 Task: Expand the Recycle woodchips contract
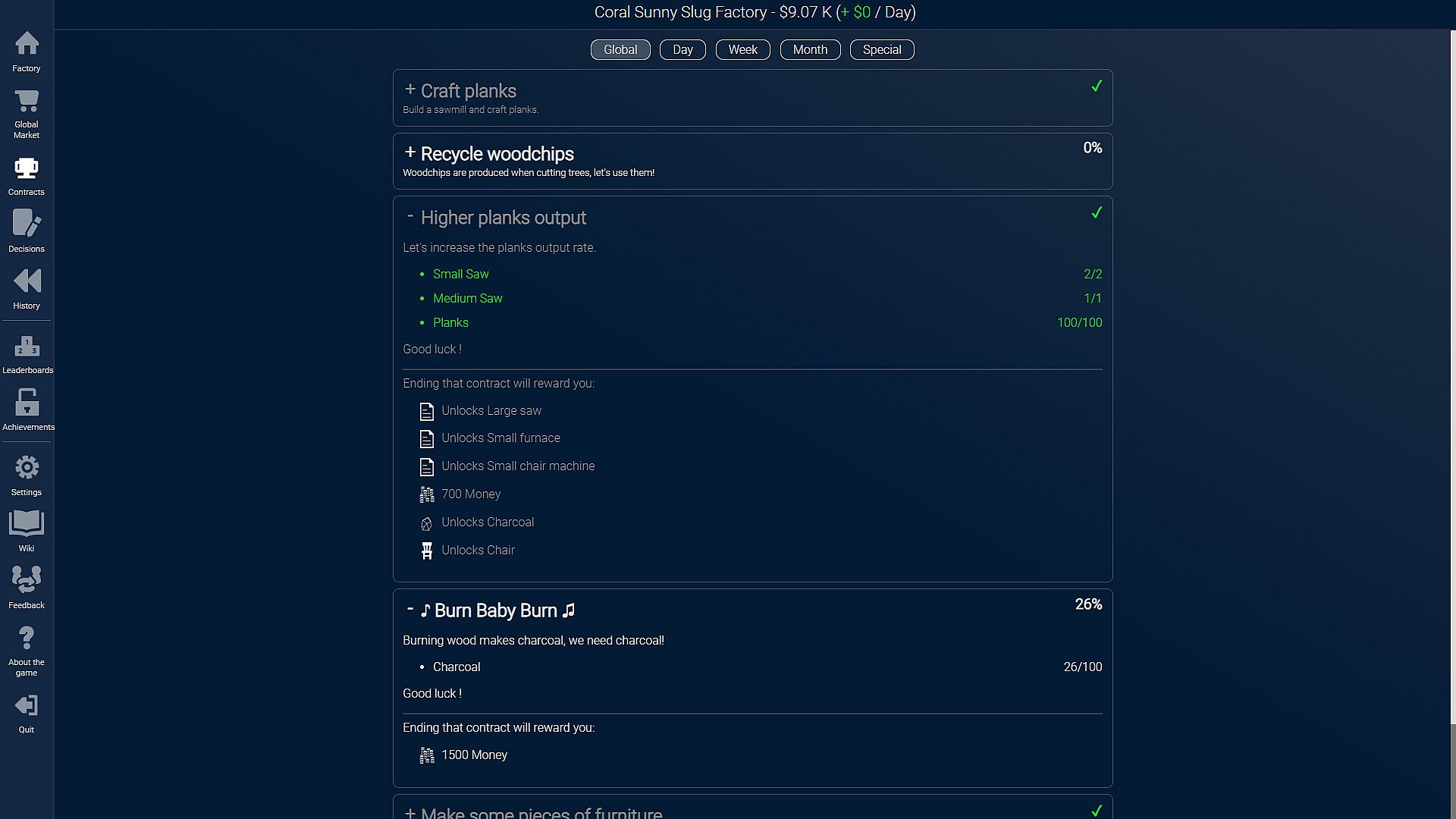coord(410,153)
